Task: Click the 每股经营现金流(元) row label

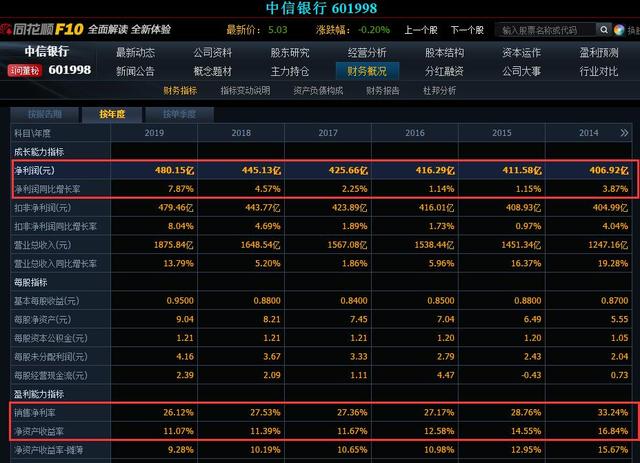Action: [x=51, y=375]
